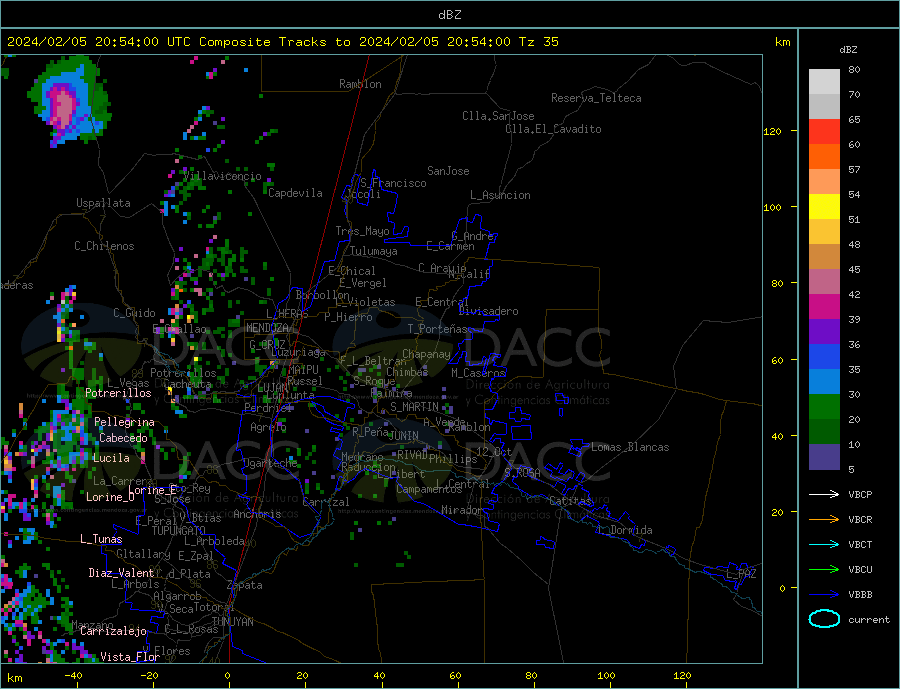Click the S_MARTIN place label
This screenshot has width=900, height=689.
point(414,407)
